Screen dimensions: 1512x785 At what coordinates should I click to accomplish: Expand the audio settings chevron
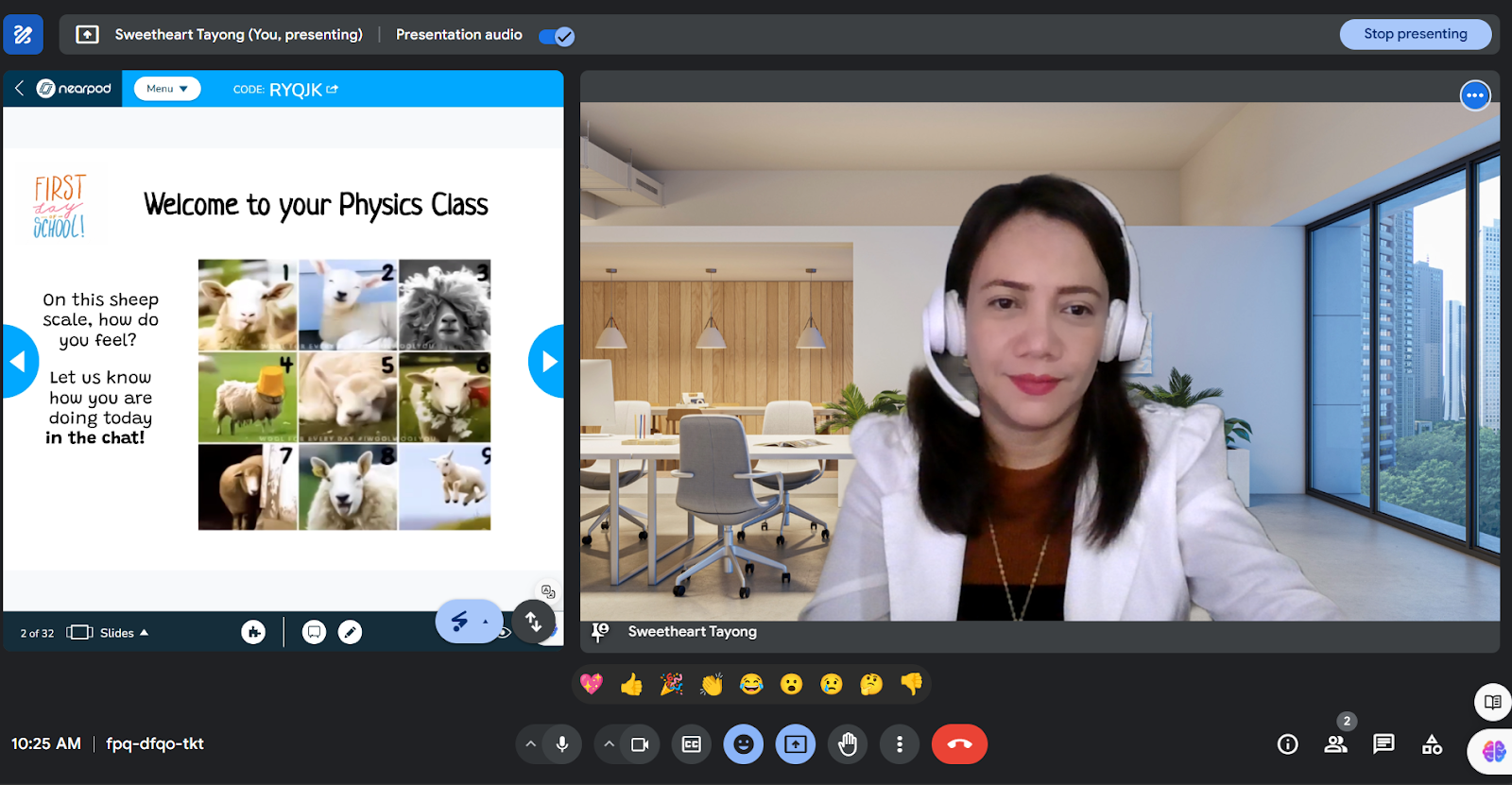[530, 744]
